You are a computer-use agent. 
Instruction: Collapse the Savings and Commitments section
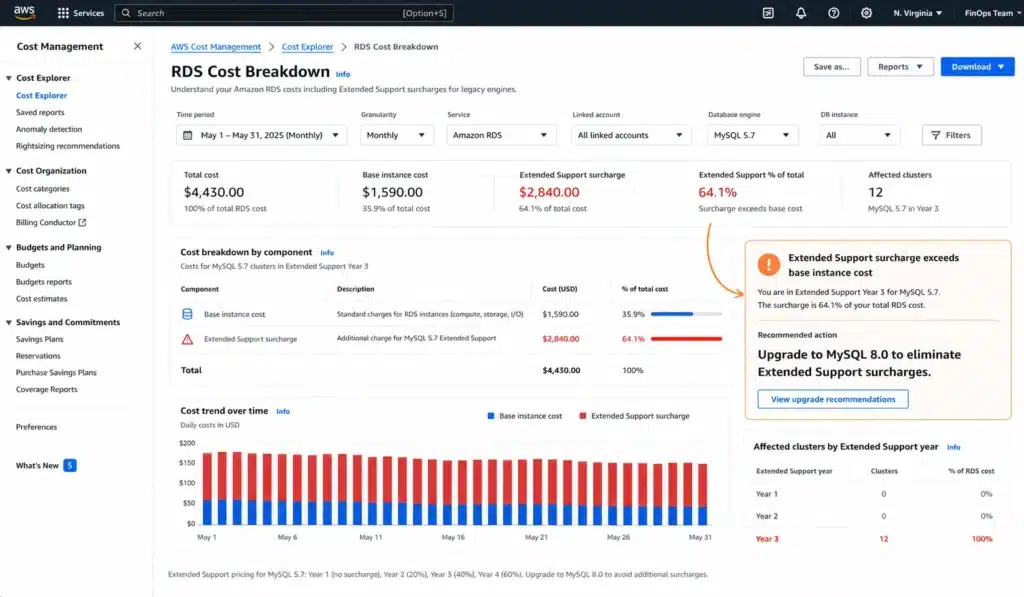(x=8, y=323)
